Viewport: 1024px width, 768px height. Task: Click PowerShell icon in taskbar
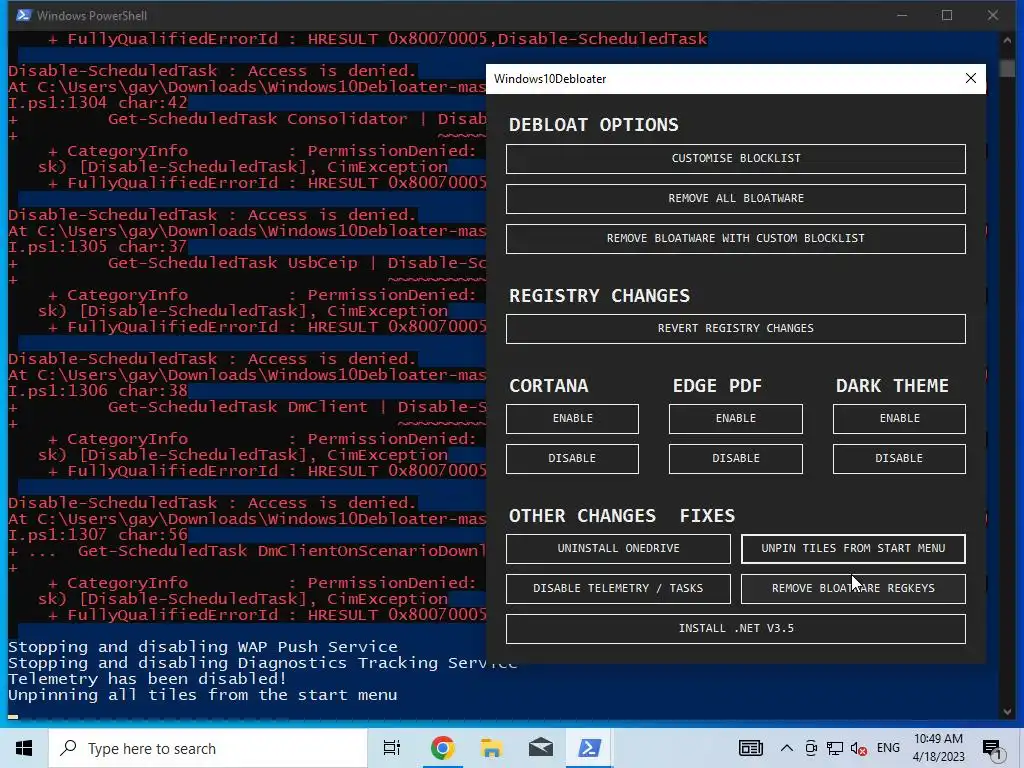(589, 748)
